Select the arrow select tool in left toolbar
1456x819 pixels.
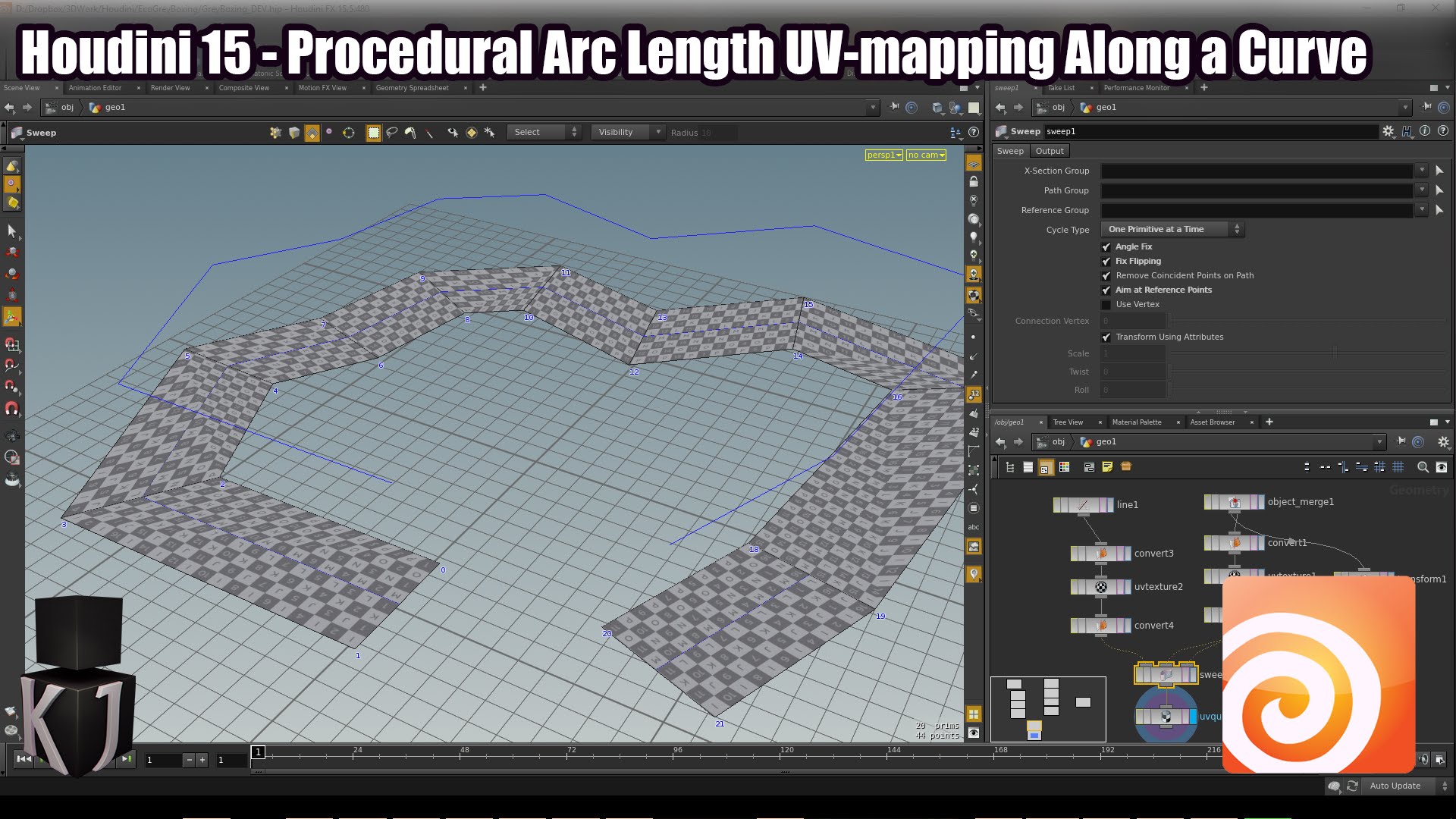click(12, 231)
